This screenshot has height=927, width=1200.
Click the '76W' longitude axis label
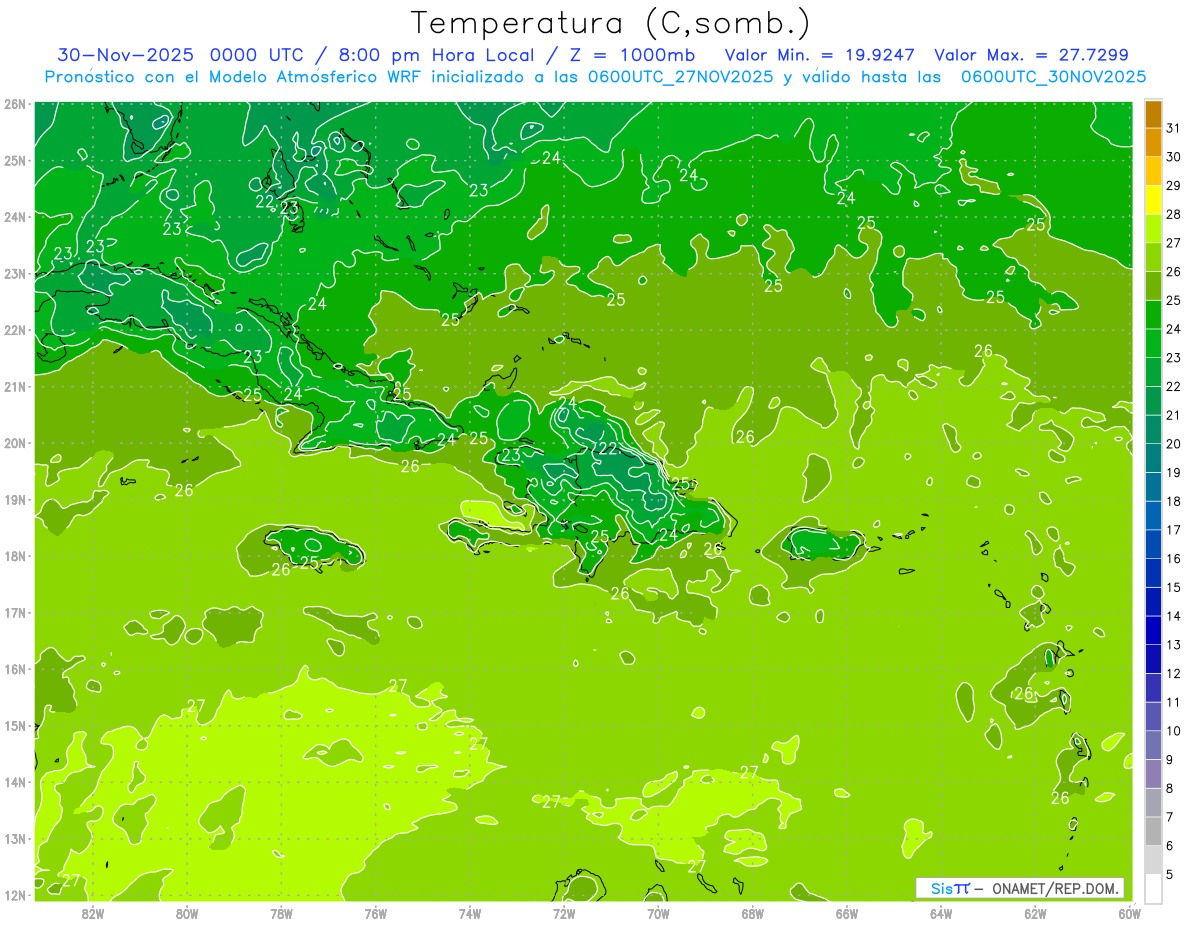[x=376, y=913]
